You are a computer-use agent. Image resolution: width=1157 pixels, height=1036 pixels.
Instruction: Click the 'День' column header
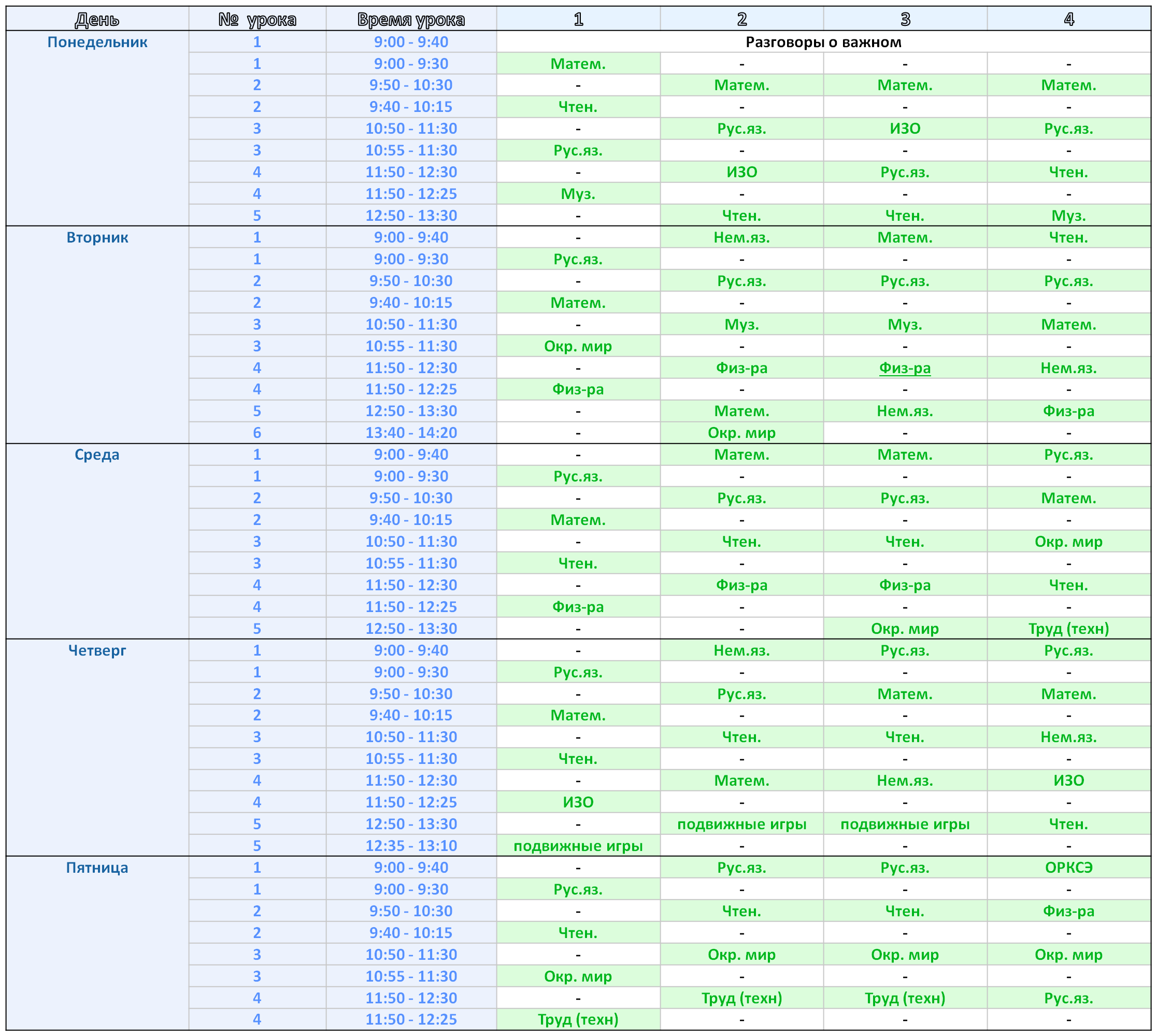pos(97,19)
